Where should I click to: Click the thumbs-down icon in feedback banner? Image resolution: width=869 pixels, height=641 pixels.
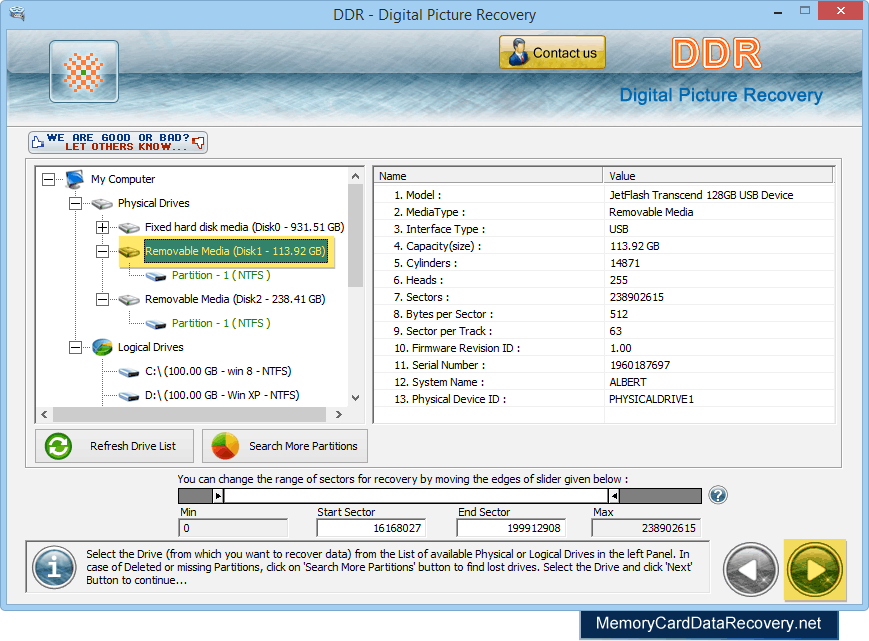pyautogui.click(x=198, y=143)
